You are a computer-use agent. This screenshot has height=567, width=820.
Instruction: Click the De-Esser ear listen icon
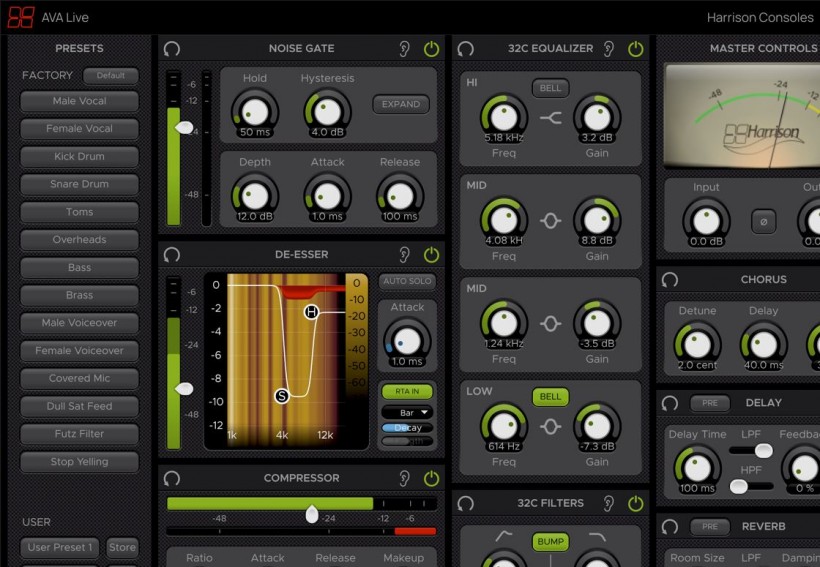click(x=405, y=255)
